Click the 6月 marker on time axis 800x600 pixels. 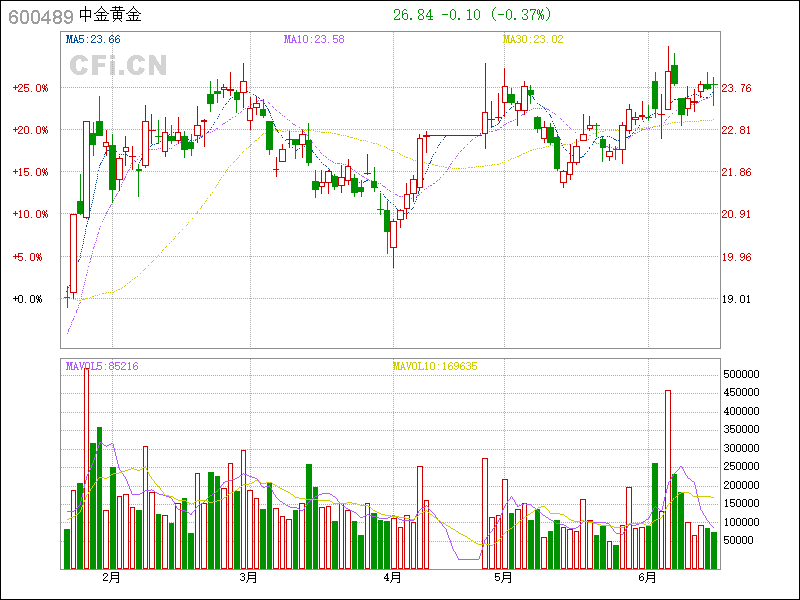(647, 578)
